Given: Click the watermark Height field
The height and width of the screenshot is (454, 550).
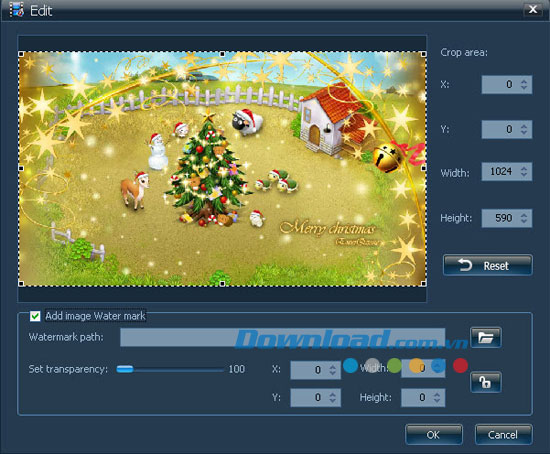Looking at the screenshot, I should (x=423, y=398).
